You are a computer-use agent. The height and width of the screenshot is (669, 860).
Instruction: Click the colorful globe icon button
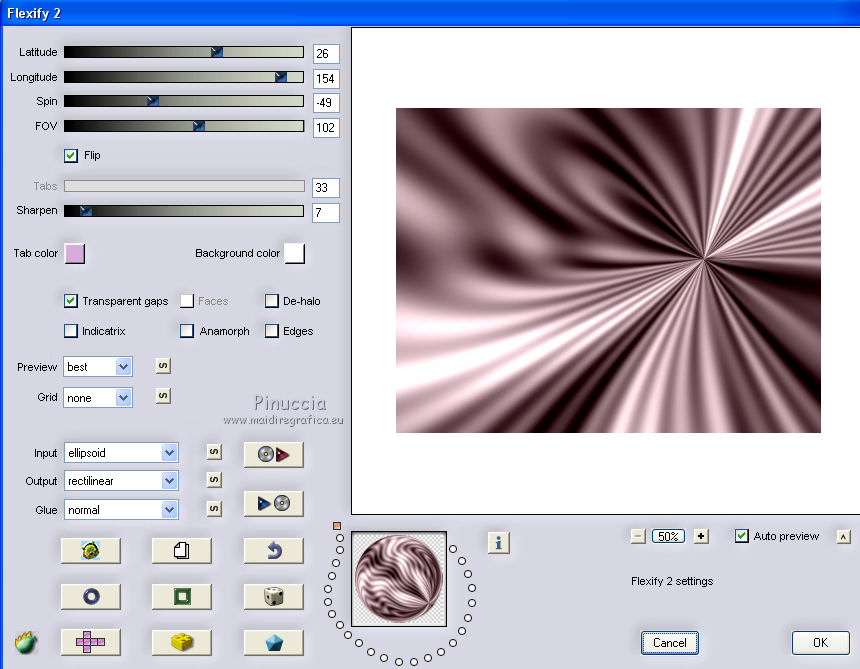tap(90, 550)
